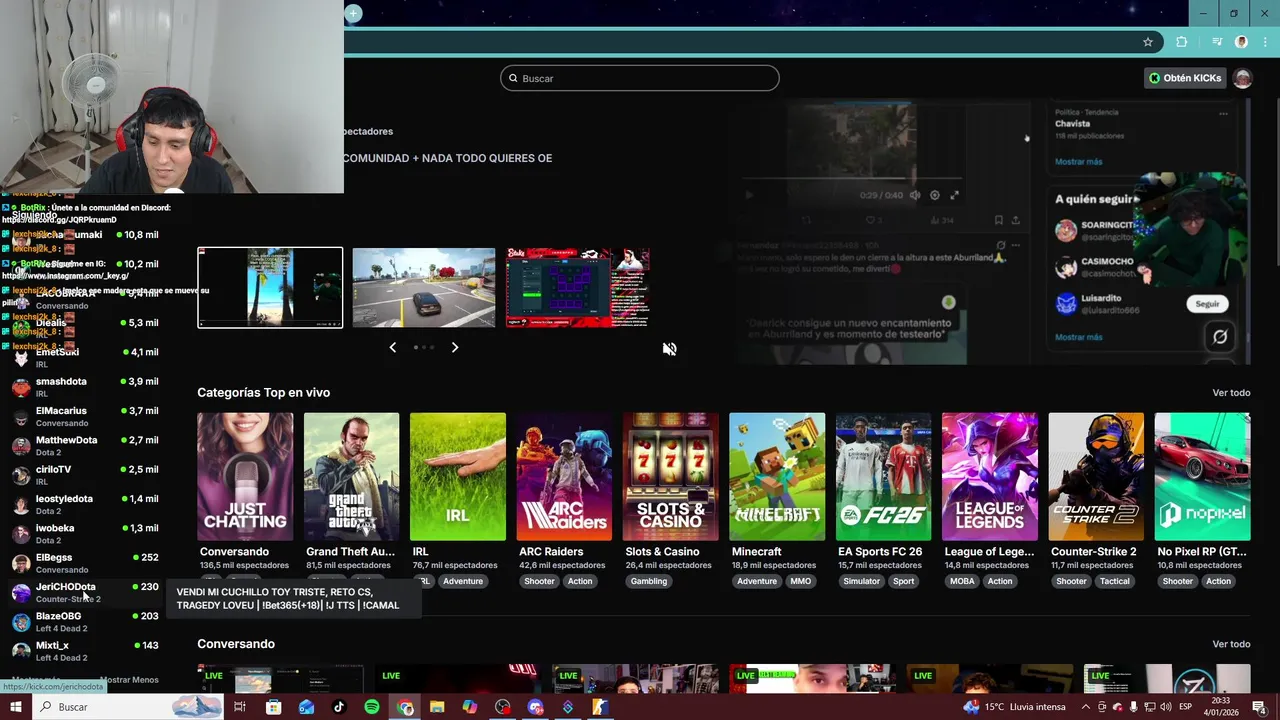
Task: Click the Tactical tag under Counter-Strike 2
Action: click(1114, 581)
